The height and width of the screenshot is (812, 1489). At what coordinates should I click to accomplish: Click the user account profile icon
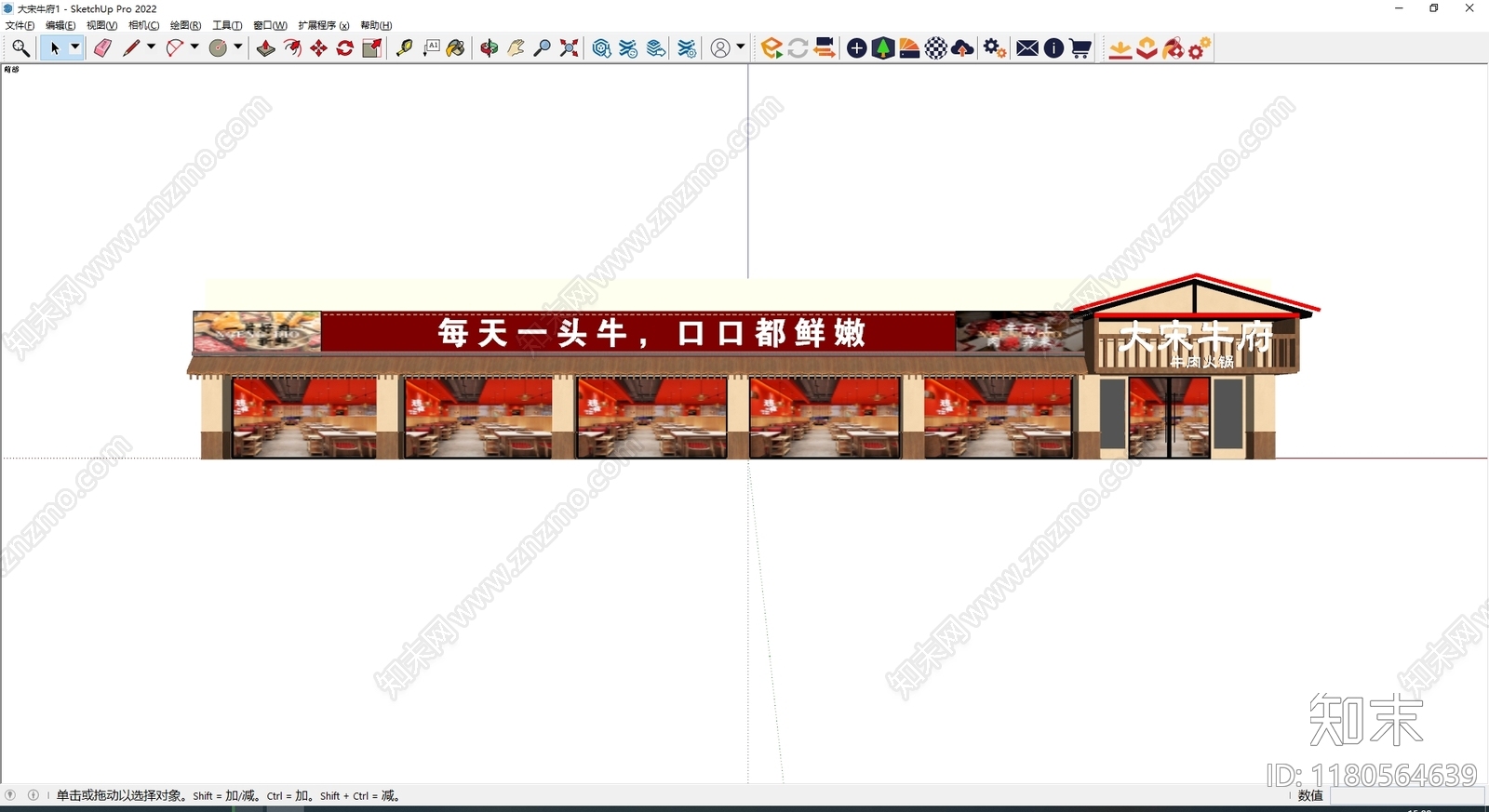coord(720,48)
